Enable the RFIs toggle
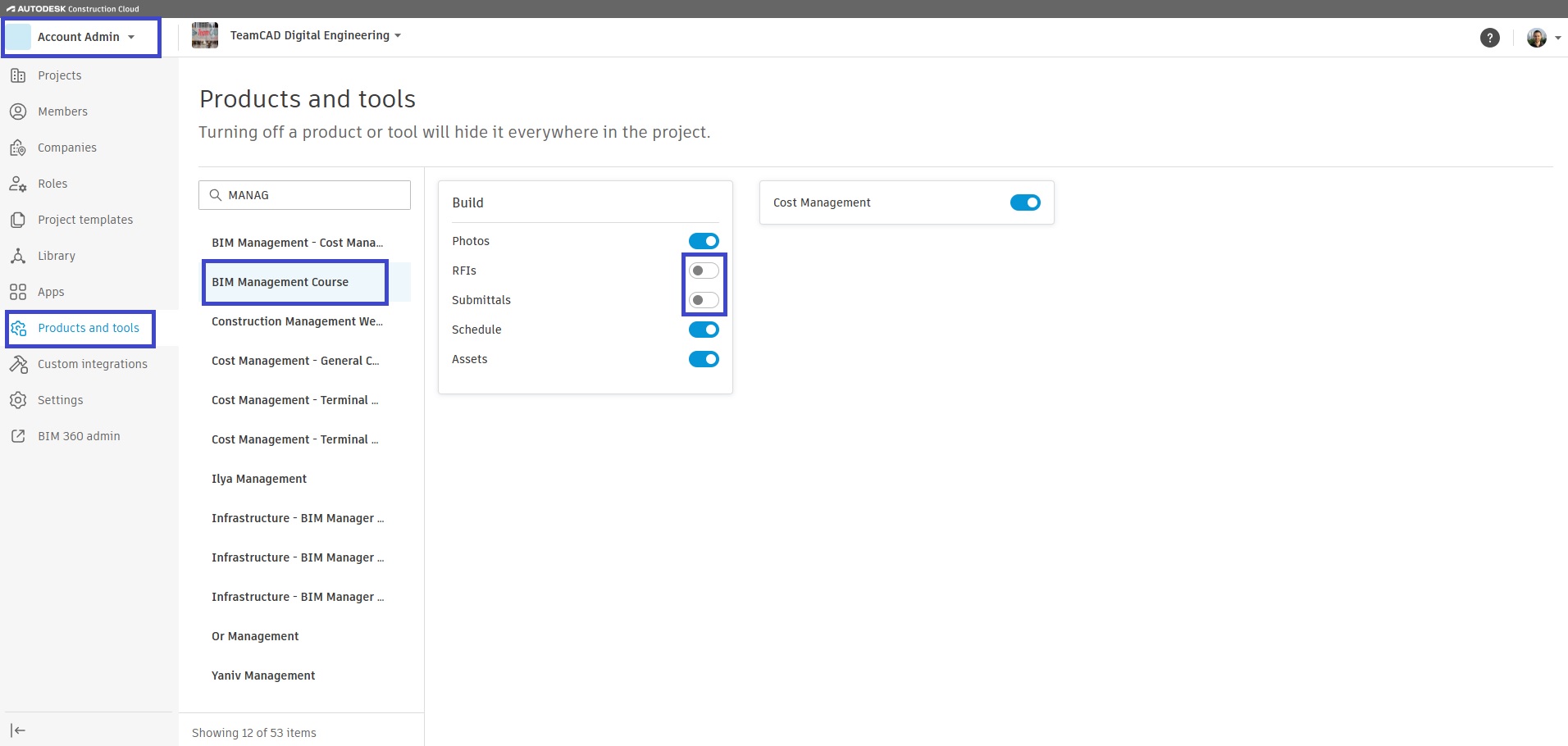The width and height of the screenshot is (1568, 746). coord(704,271)
